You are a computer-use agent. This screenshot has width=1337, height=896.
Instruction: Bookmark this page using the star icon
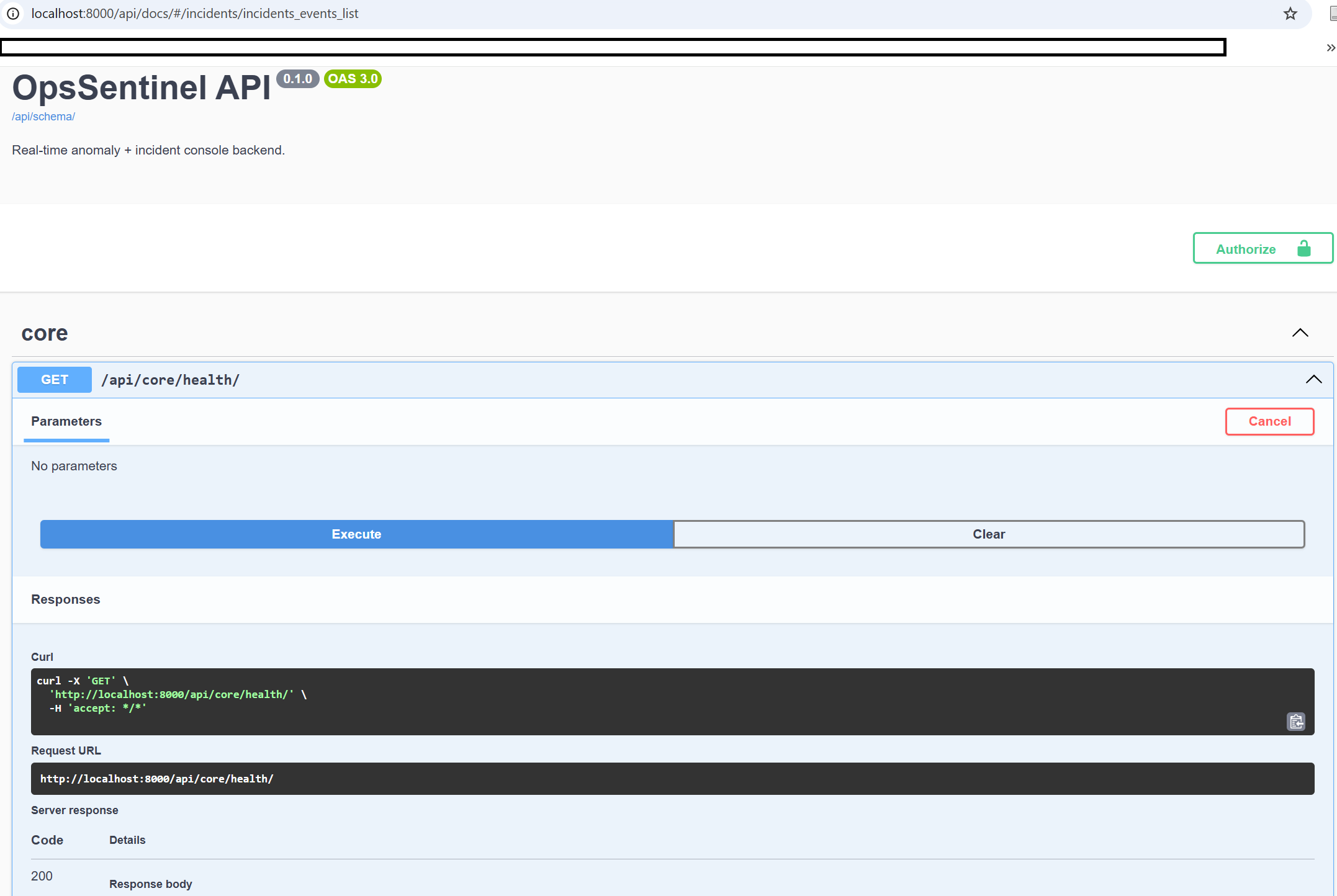pyautogui.click(x=1290, y=14)
